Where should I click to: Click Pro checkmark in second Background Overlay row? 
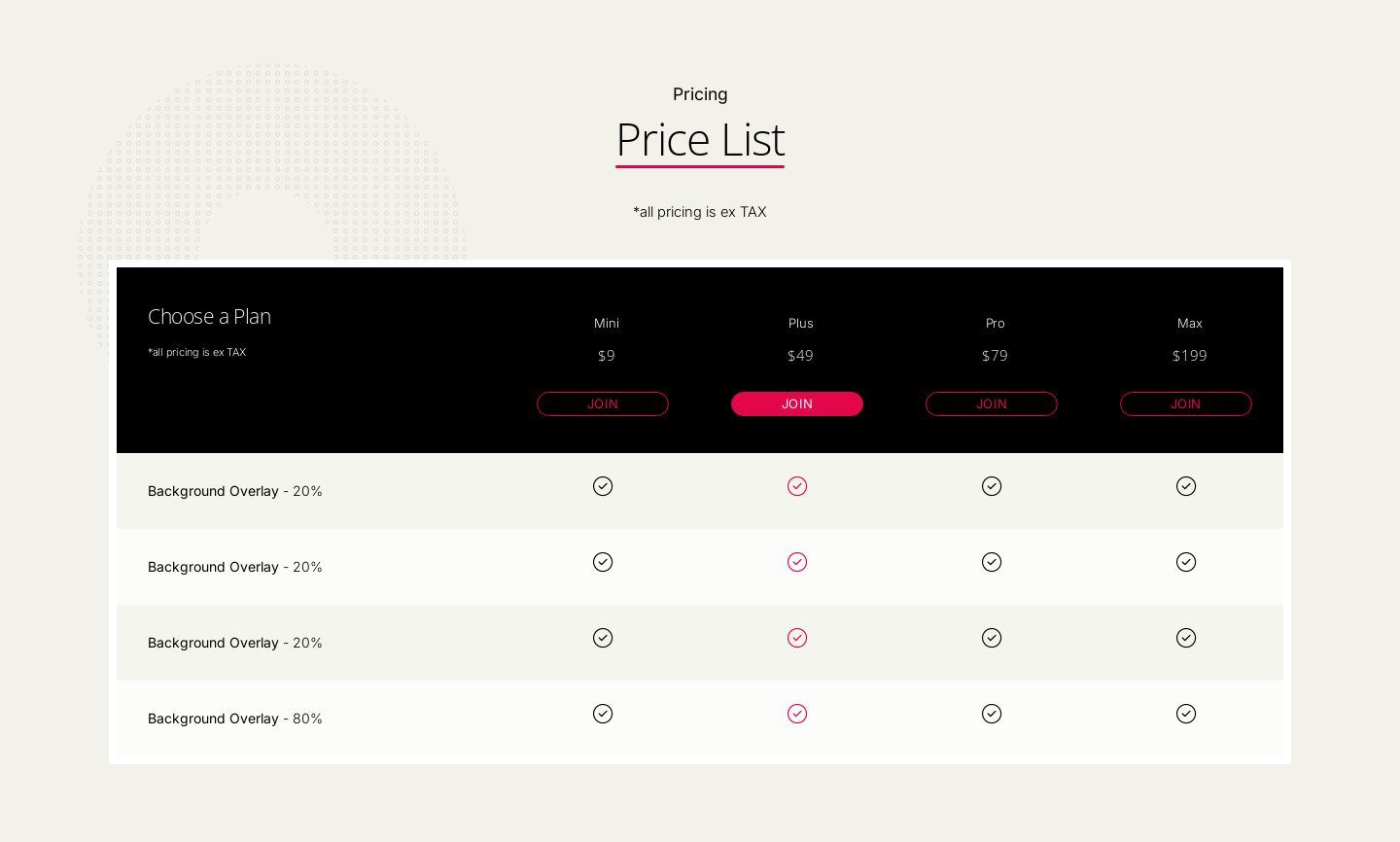coord(992,562)
